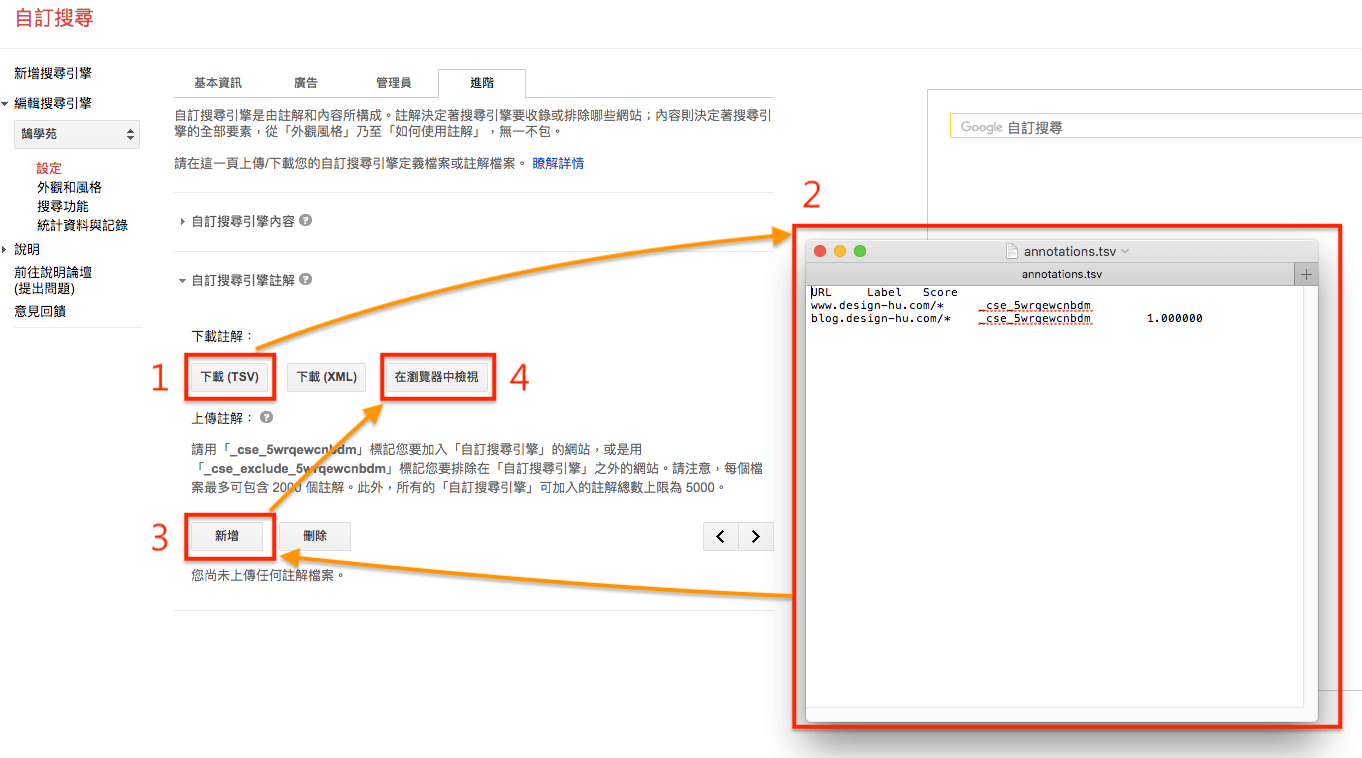
Task: Click the Google 自訂搜尋 input field
Action: (1150, 127)
